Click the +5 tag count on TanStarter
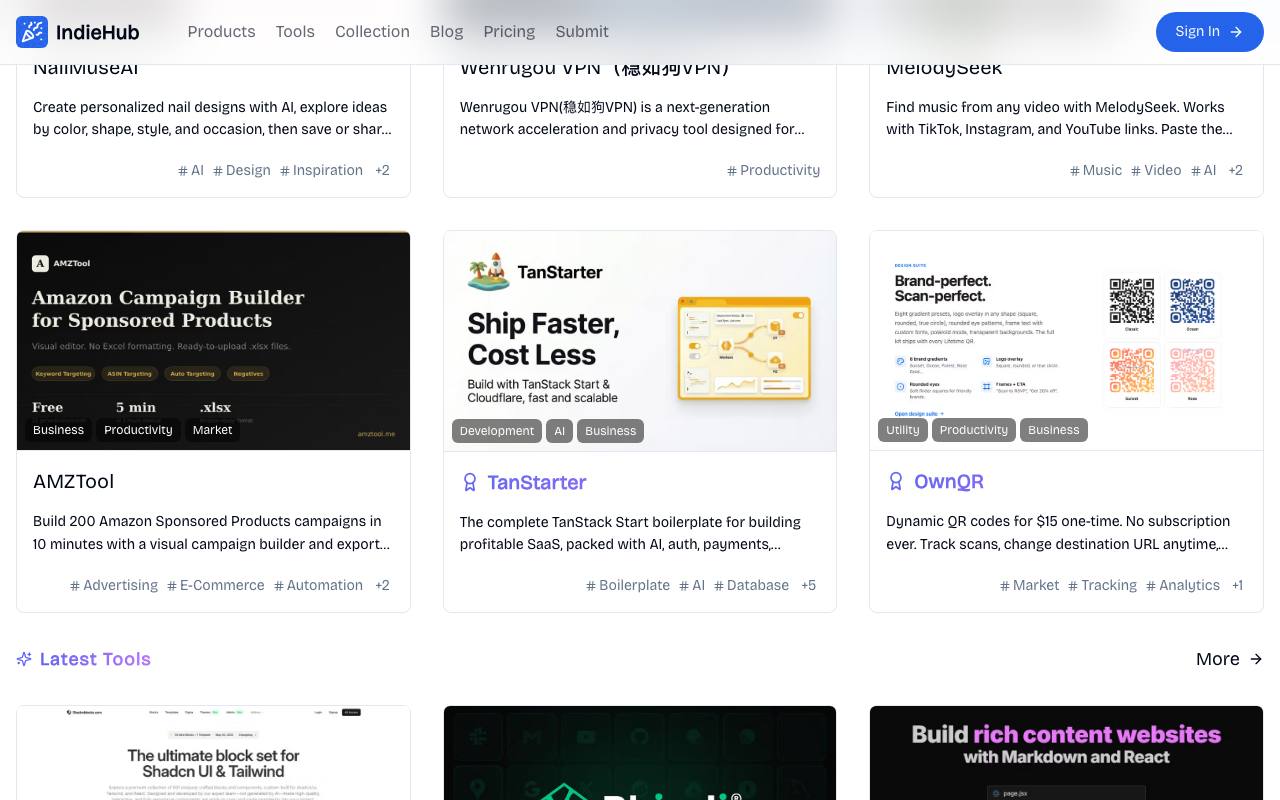 (x=809, y=585)
